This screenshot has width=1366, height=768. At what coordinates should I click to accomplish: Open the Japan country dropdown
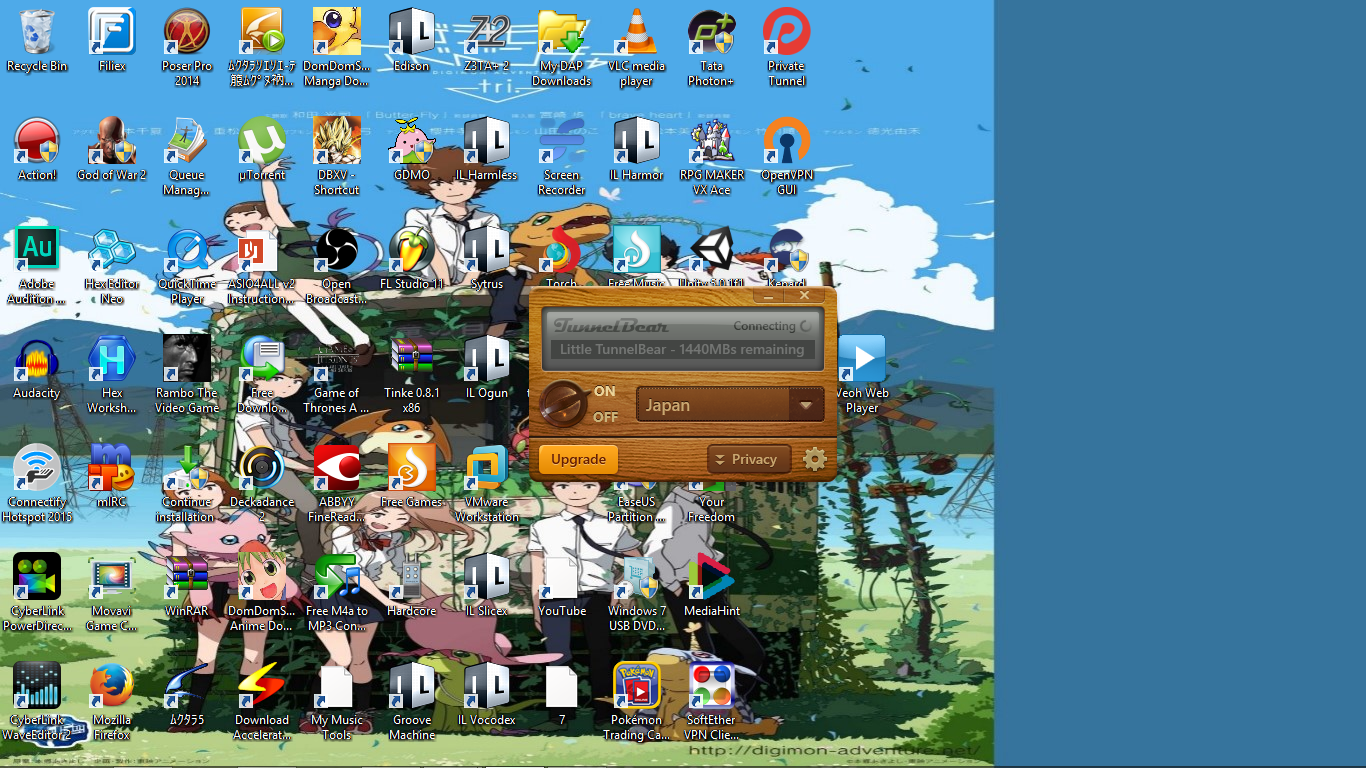pyautogui.click(x=730, y=405)
